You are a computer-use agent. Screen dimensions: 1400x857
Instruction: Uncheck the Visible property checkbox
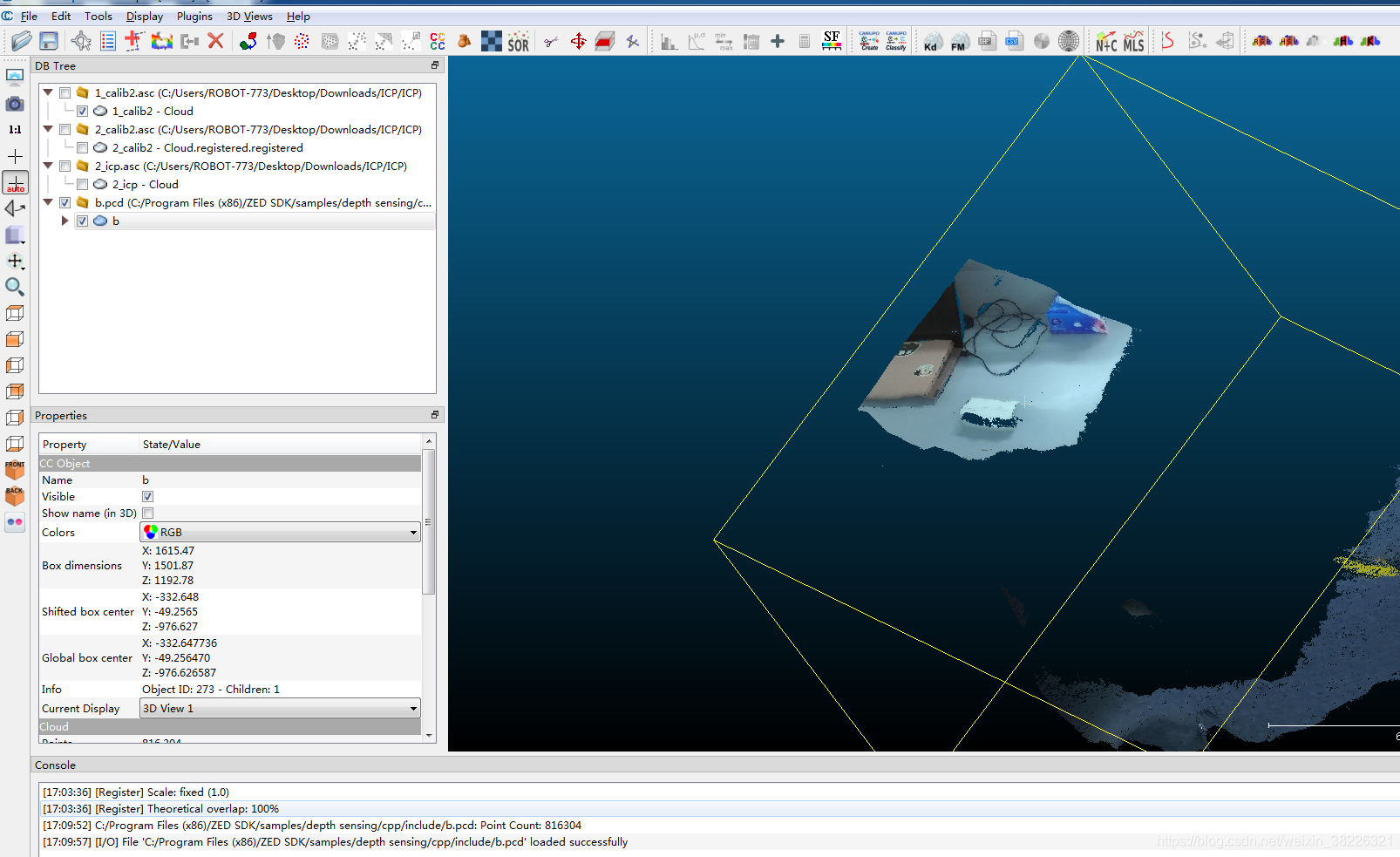(x=148, y=497)
